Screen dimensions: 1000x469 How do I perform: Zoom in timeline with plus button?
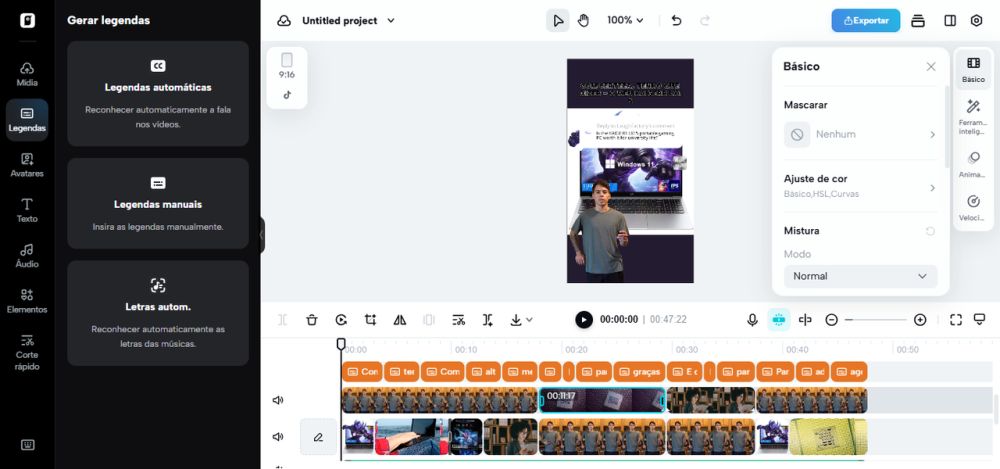click(x=920, y=320)
